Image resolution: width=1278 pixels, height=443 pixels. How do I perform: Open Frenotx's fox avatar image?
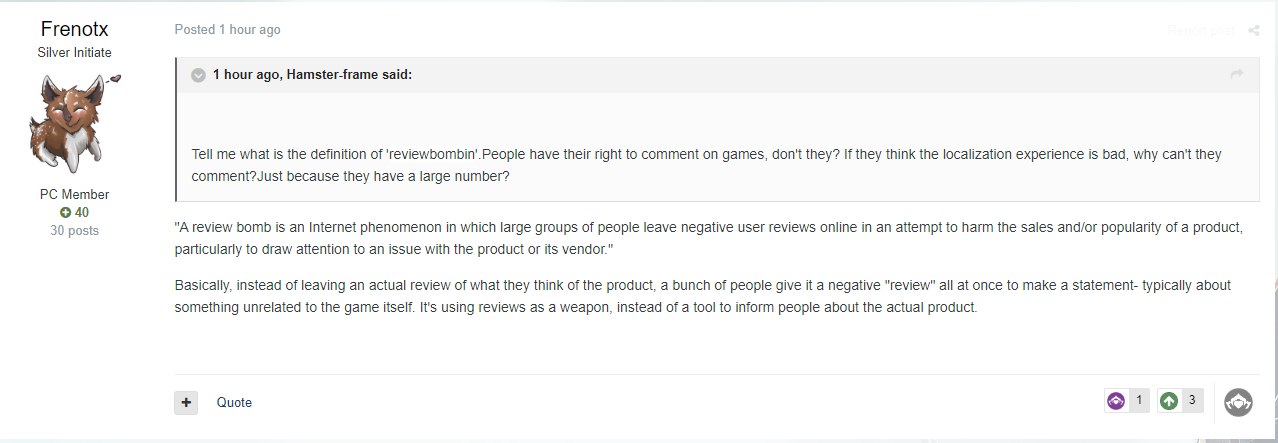pos(75,125)
